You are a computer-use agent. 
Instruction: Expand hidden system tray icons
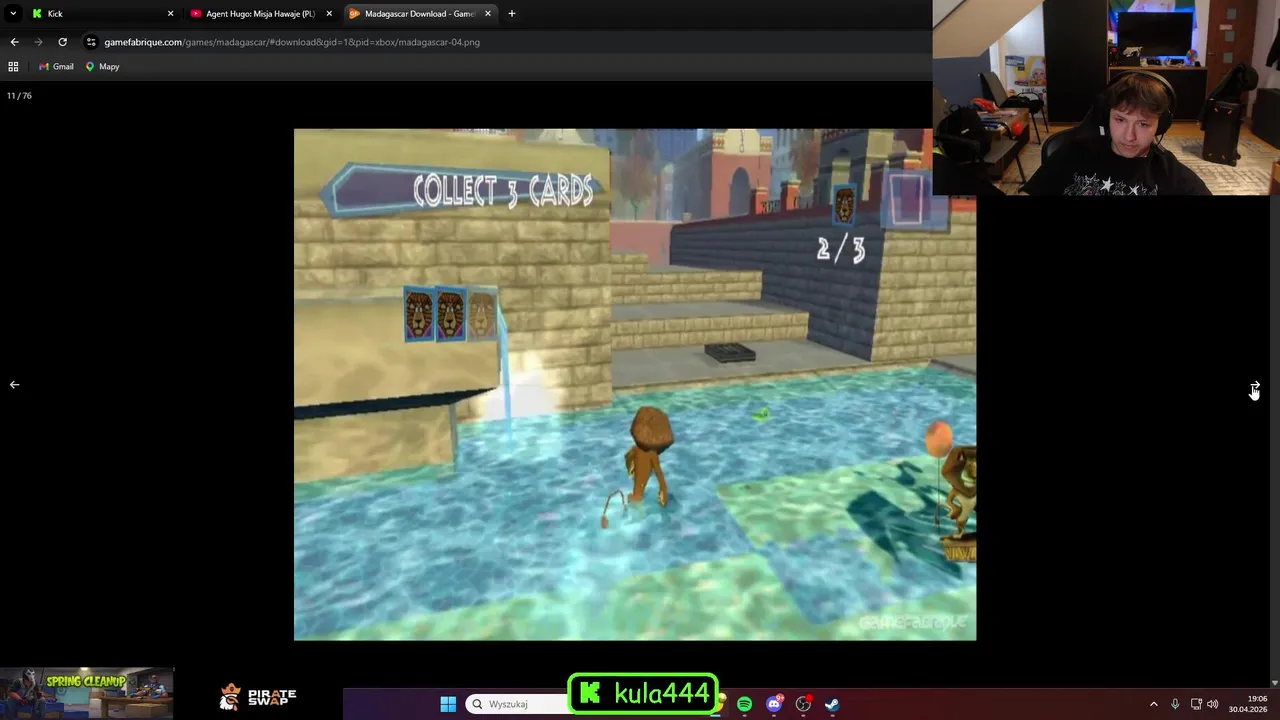click(1153, 704)
